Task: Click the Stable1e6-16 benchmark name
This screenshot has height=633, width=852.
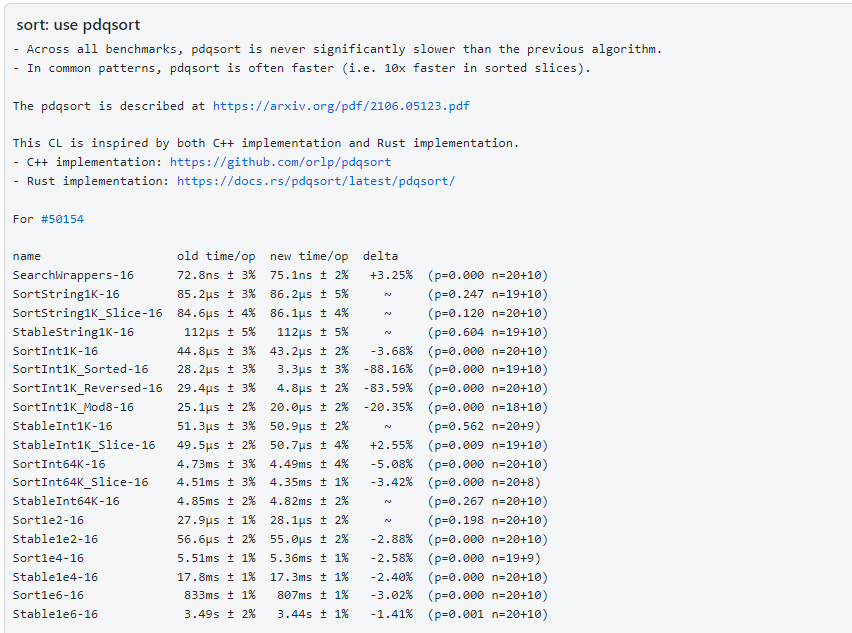Action: (55, 614)
